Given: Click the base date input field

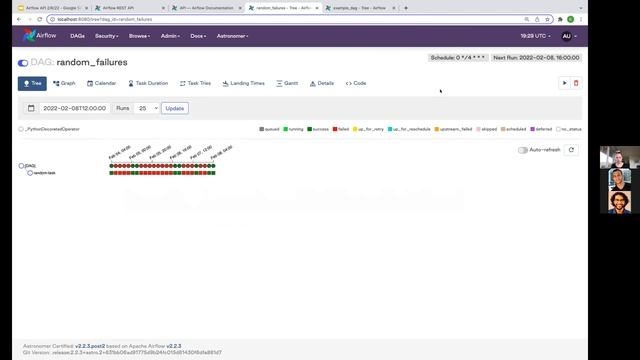Looking at the screenshot, I should [x=74, y=108].
